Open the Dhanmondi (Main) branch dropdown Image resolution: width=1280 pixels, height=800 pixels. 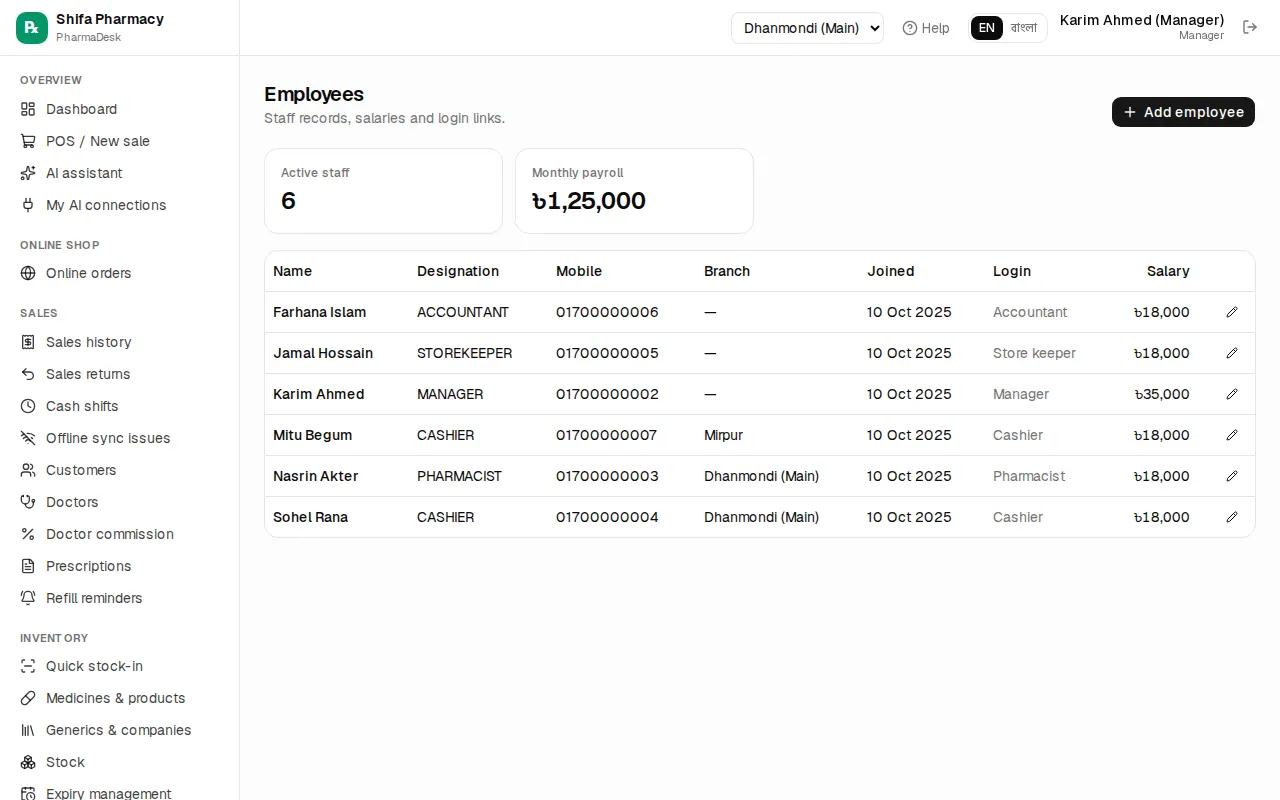807,28
